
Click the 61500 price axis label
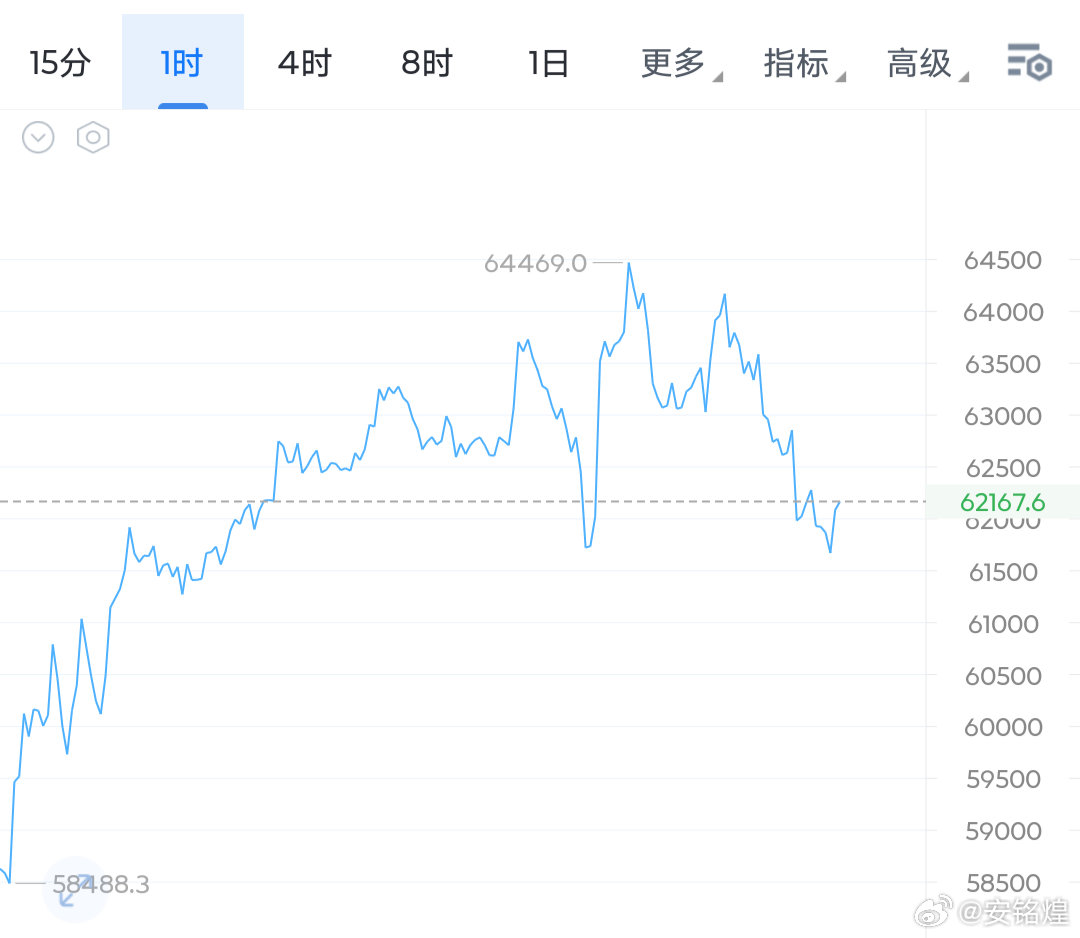click(1003, 572)
